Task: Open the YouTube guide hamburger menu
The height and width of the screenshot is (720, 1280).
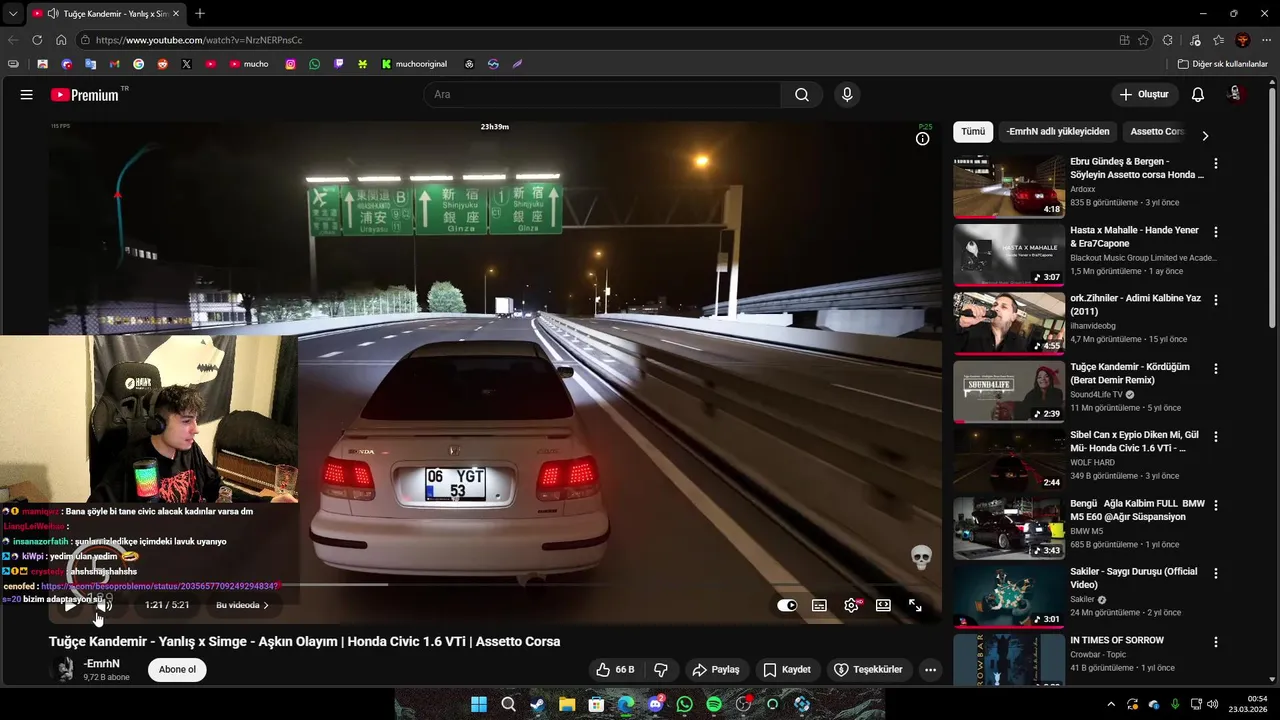Action: pos(27,95)
